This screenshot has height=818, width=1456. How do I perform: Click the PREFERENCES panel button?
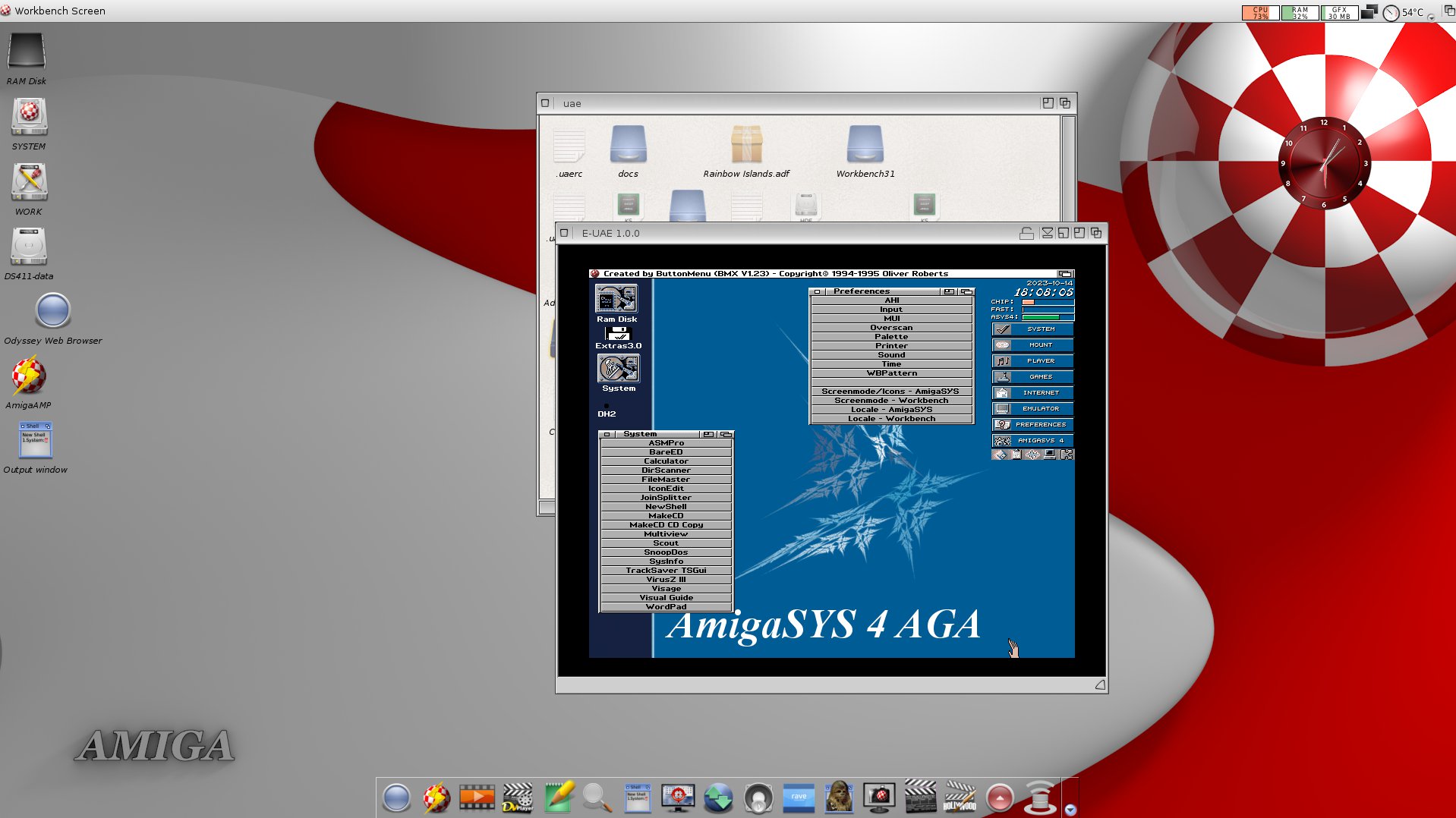(x=1032, y=425)
